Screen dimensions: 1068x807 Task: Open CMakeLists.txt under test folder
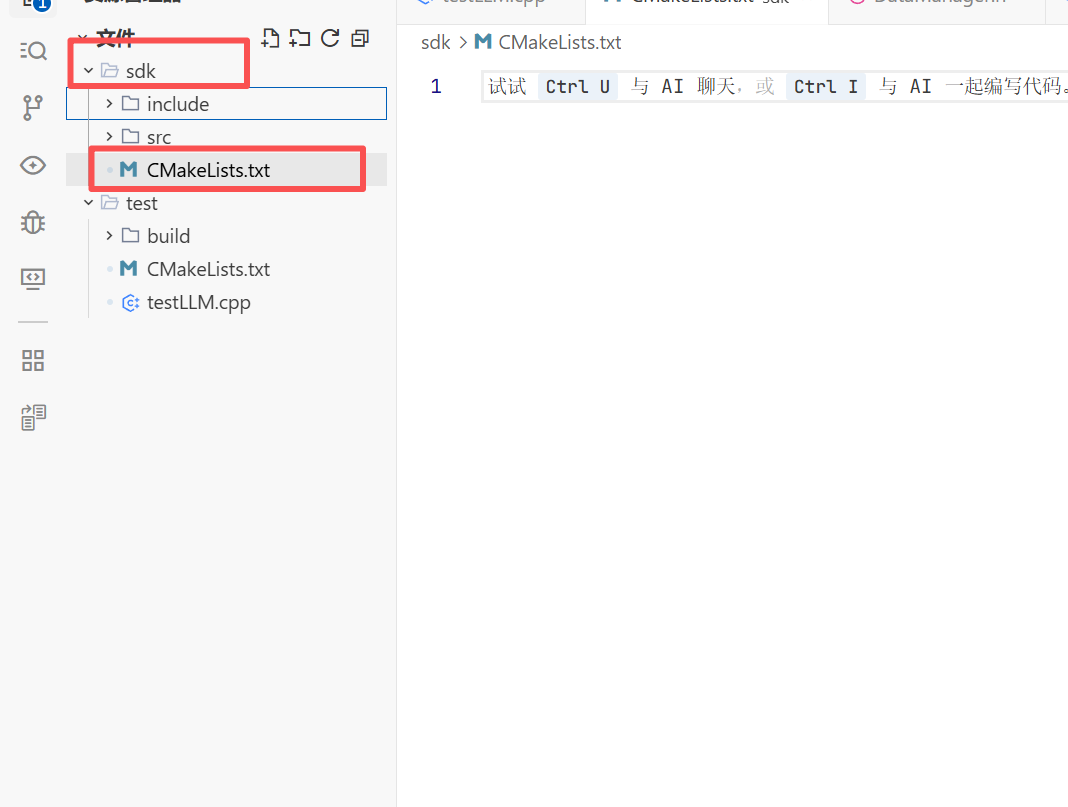[x=226, y=269]
